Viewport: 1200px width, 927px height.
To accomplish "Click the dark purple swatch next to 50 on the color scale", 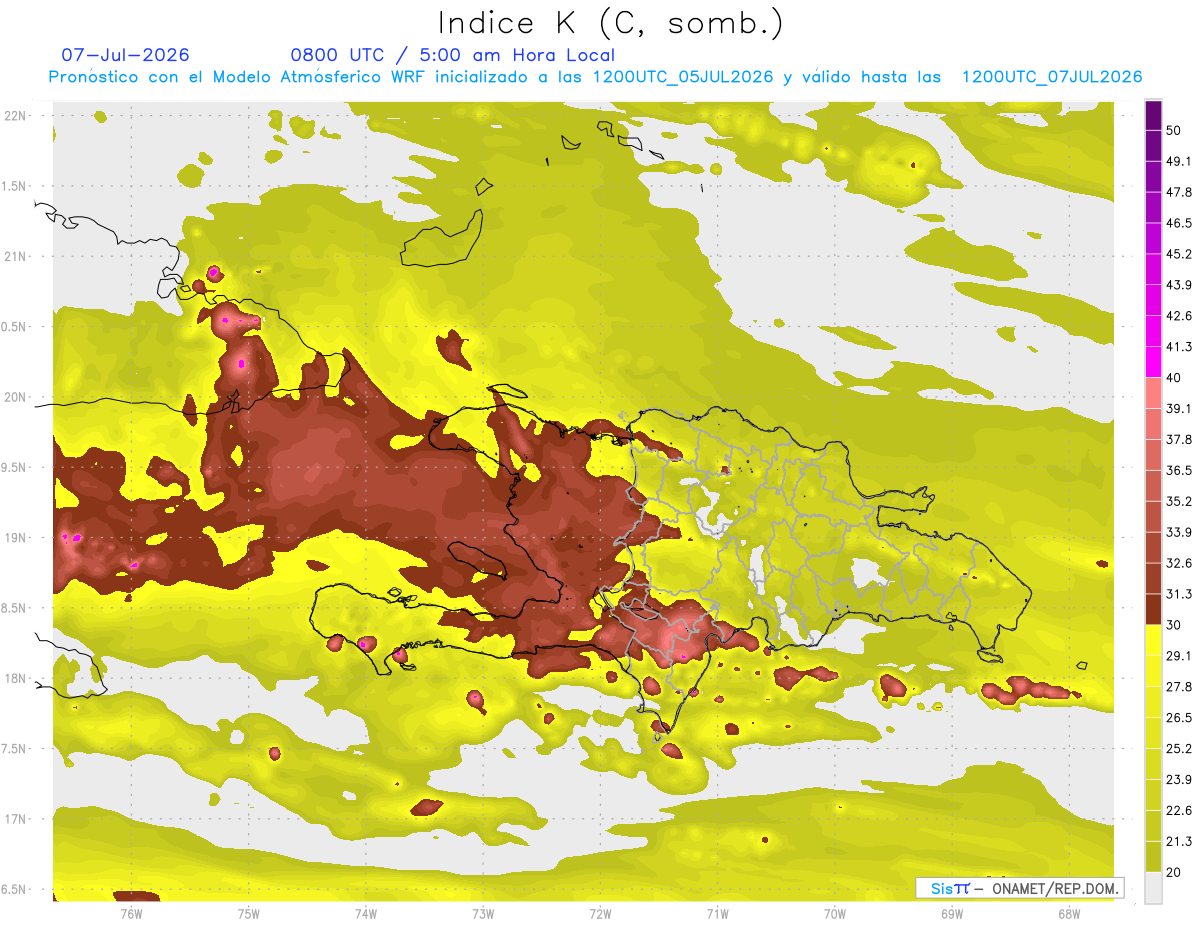I will [1153, 116].
